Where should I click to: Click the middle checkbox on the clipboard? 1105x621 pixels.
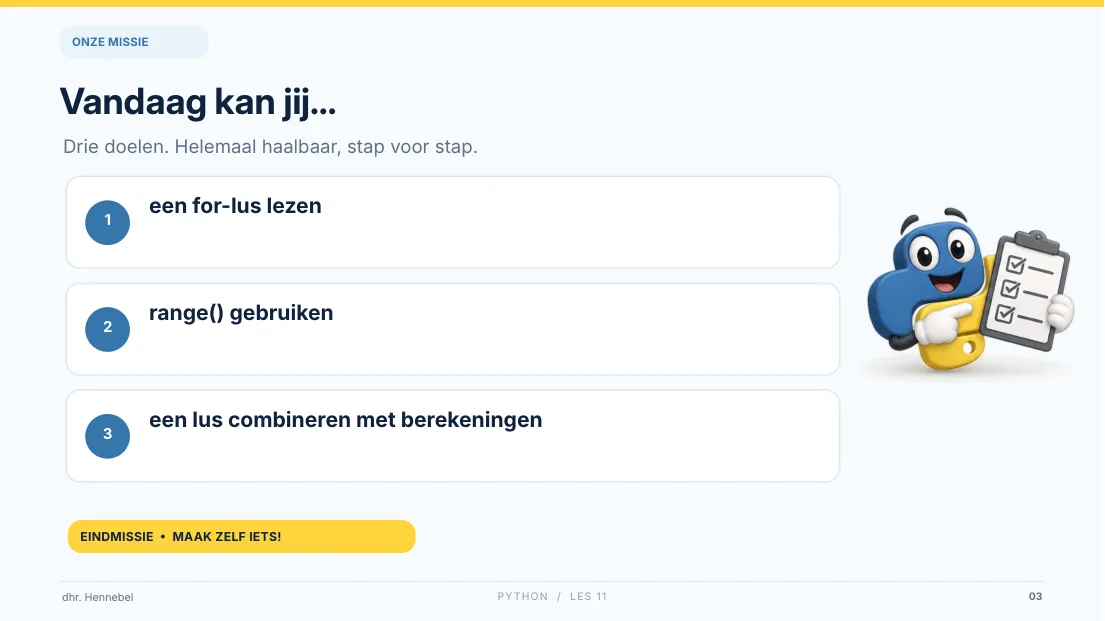pos(1011,289)
